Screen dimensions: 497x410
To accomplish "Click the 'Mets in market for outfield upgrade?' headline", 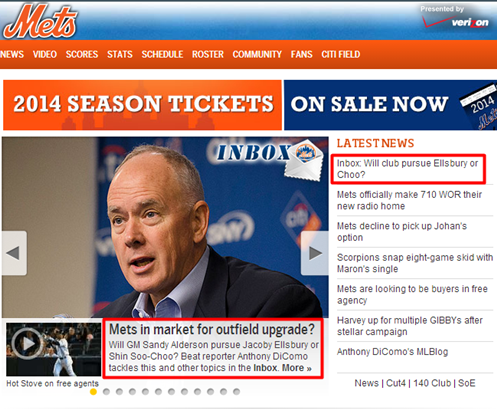I will pos(212,329).
